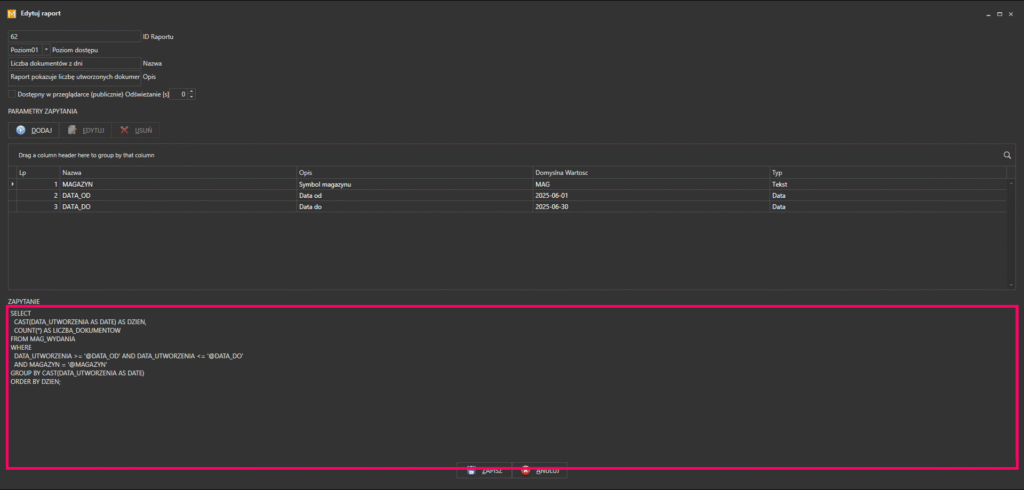Viewport: 1024px width, 490px height.
Task: Increase the Odświeżanie seconds value
Action: 191,91
